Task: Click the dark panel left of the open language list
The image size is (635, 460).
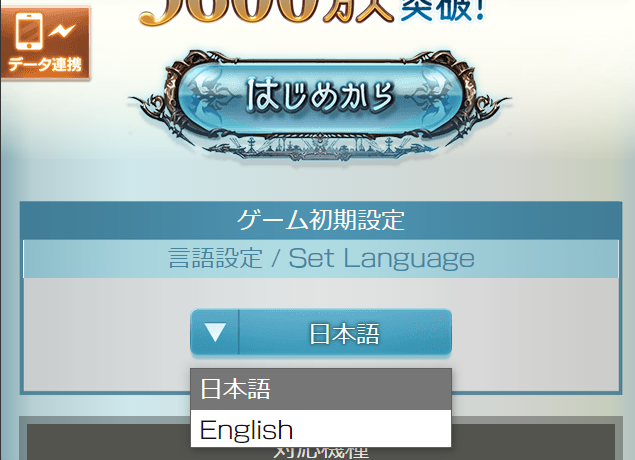Action: [108, 442]
